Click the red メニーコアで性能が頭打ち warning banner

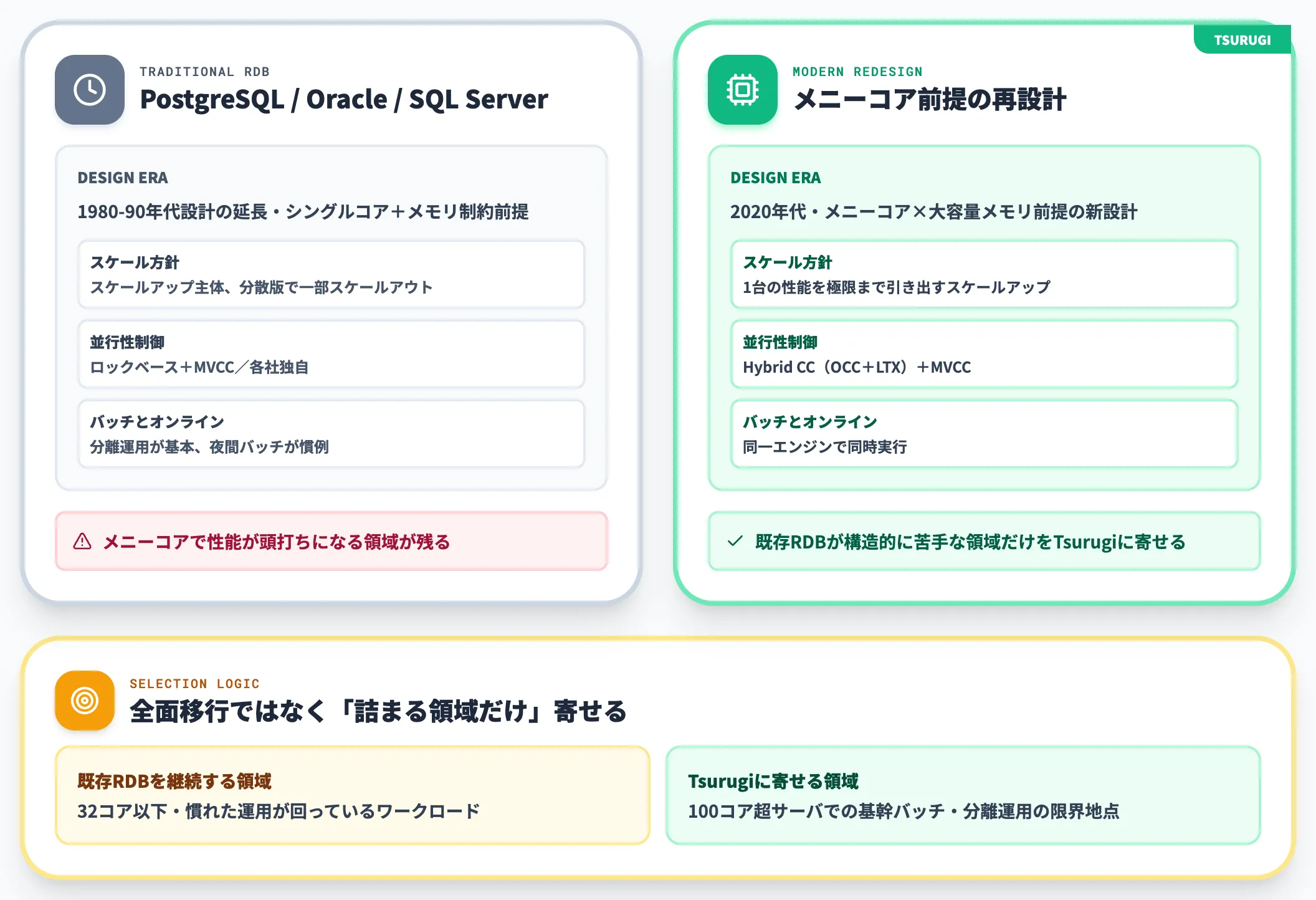331,541
